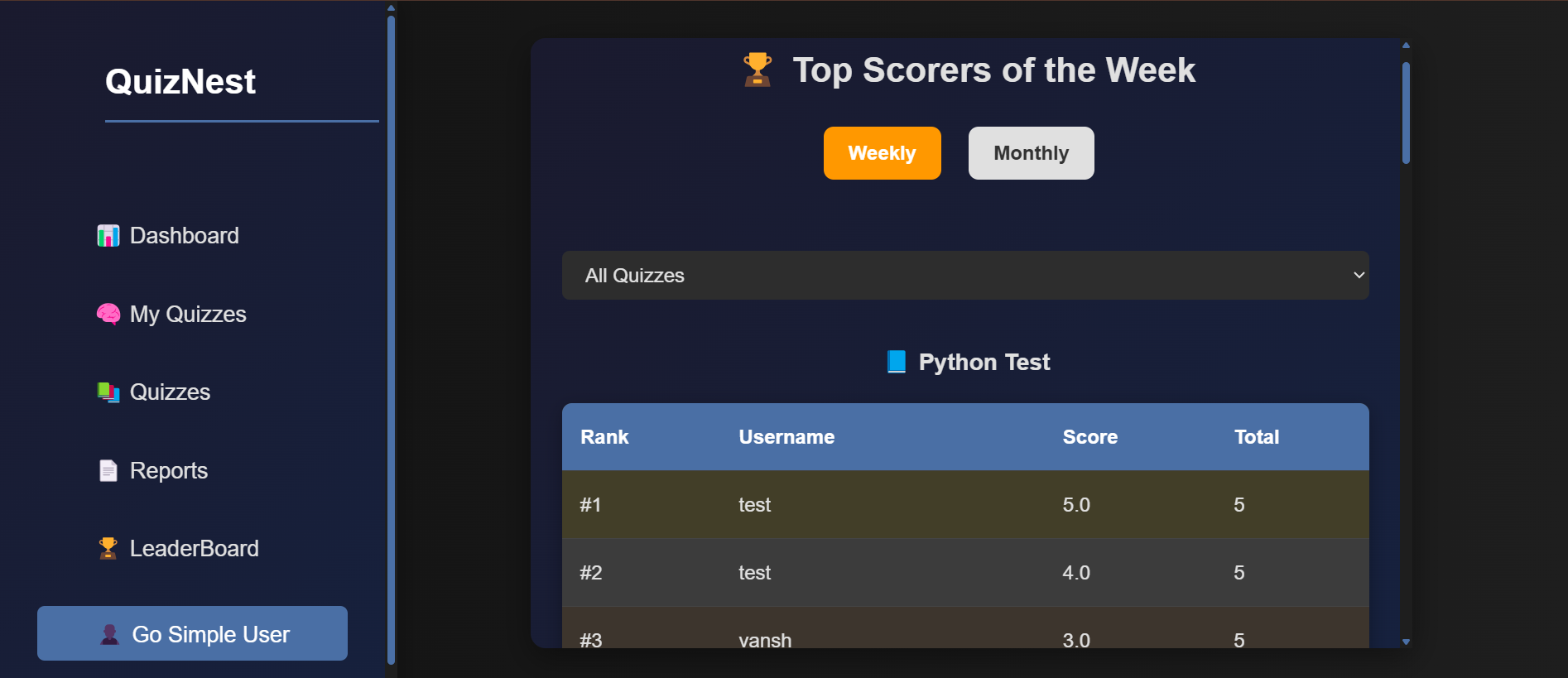Click the Score column header
This screenshot has height=678, width=1568.
[x=1089, y=437]
